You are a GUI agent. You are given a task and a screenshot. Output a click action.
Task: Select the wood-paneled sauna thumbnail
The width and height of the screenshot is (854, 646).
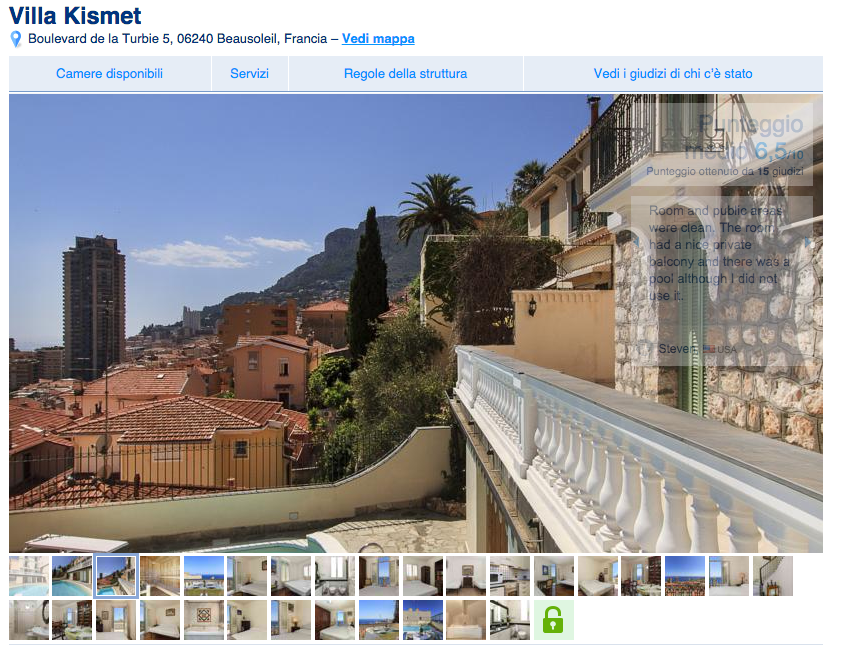pos(160,576)
